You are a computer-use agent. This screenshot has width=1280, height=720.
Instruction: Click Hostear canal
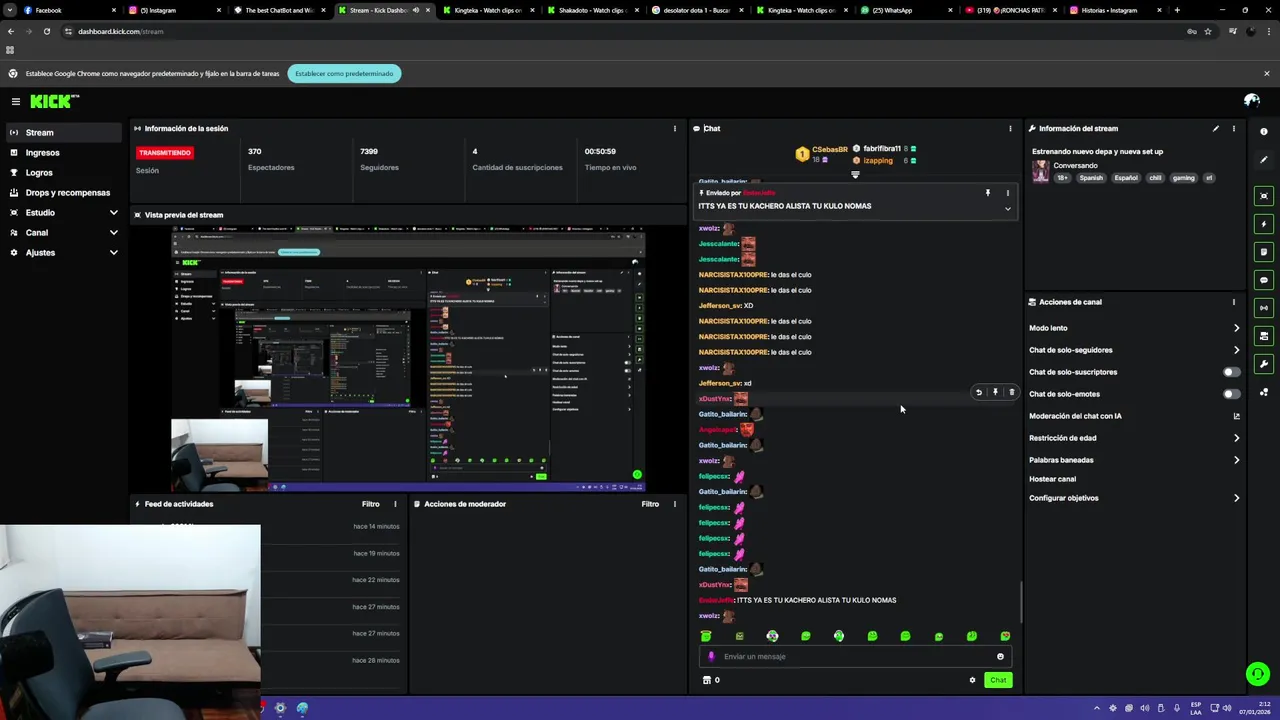pos(1052,479)
